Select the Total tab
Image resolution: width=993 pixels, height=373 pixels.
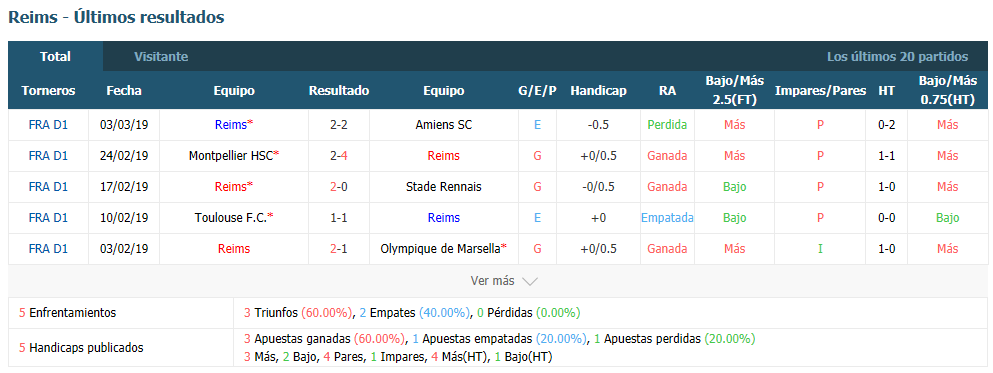click(x=55, y=56)
